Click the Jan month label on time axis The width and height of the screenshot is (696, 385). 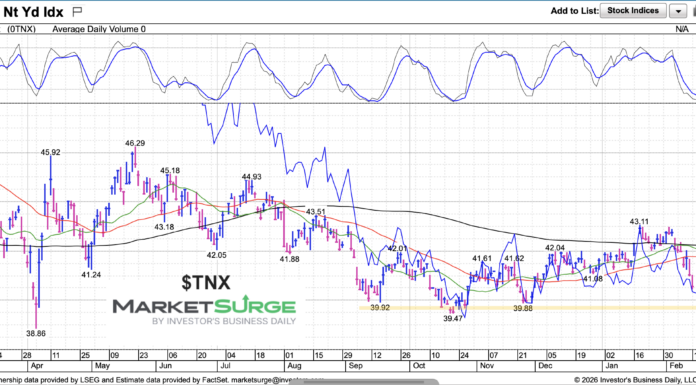611,366
